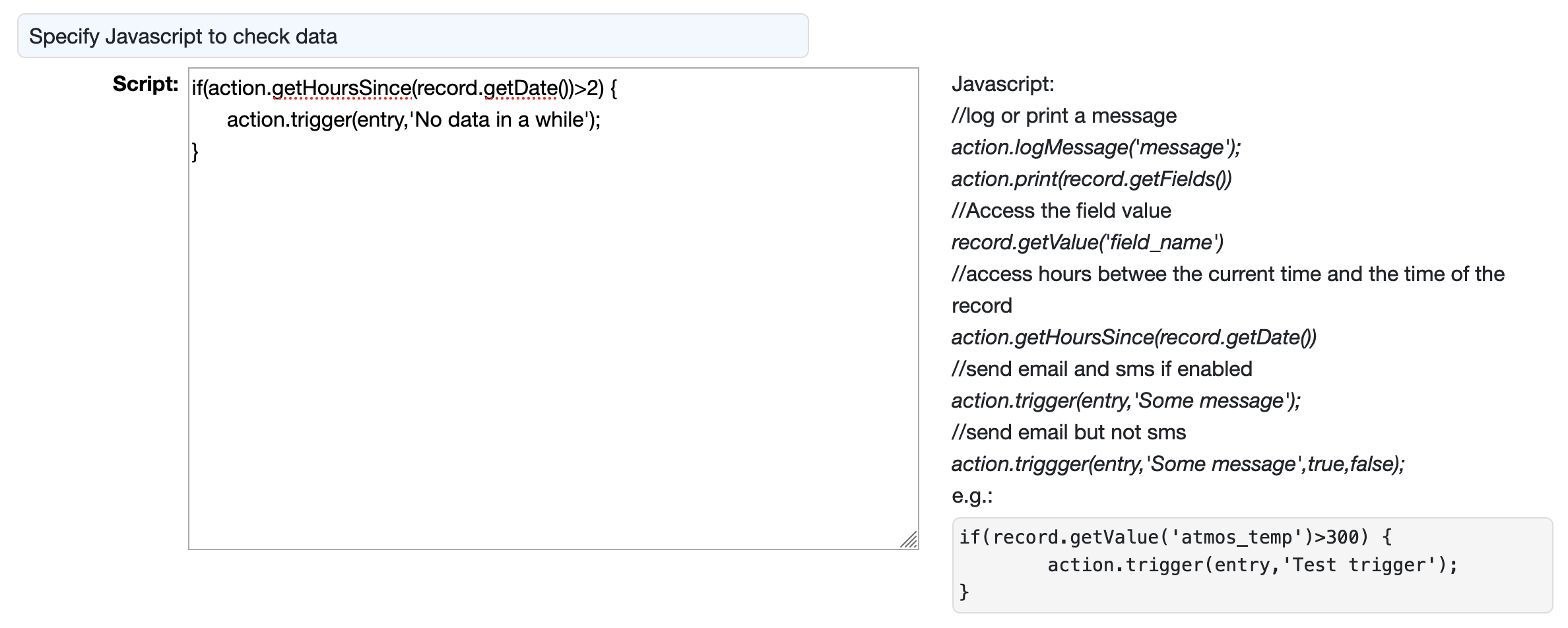Place cursor on 'getDate' in the script's first line
This screenshot has width=1568, height=628.
(x=521, y=88)
